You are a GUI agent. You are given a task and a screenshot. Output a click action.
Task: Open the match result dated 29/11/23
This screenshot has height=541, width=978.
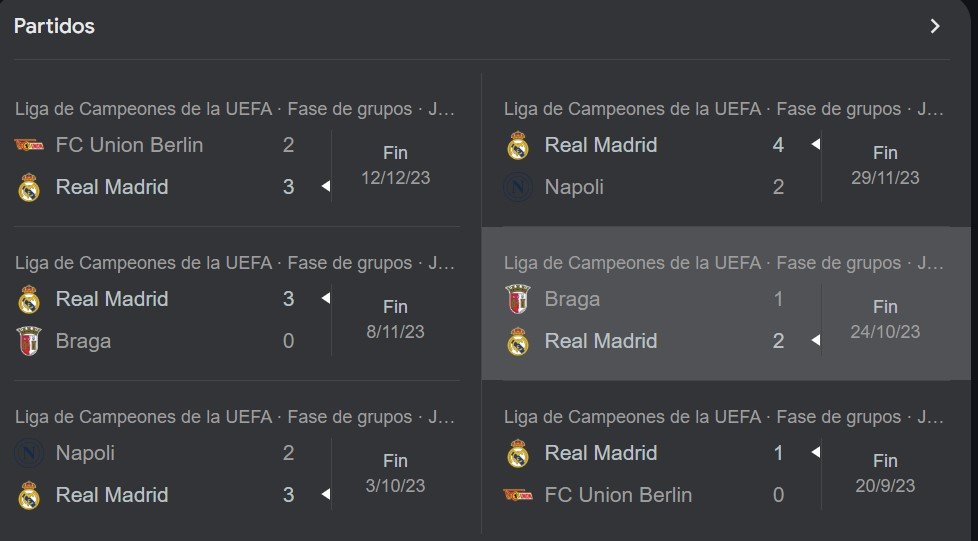pyautogui.click(x=884, y=165)
